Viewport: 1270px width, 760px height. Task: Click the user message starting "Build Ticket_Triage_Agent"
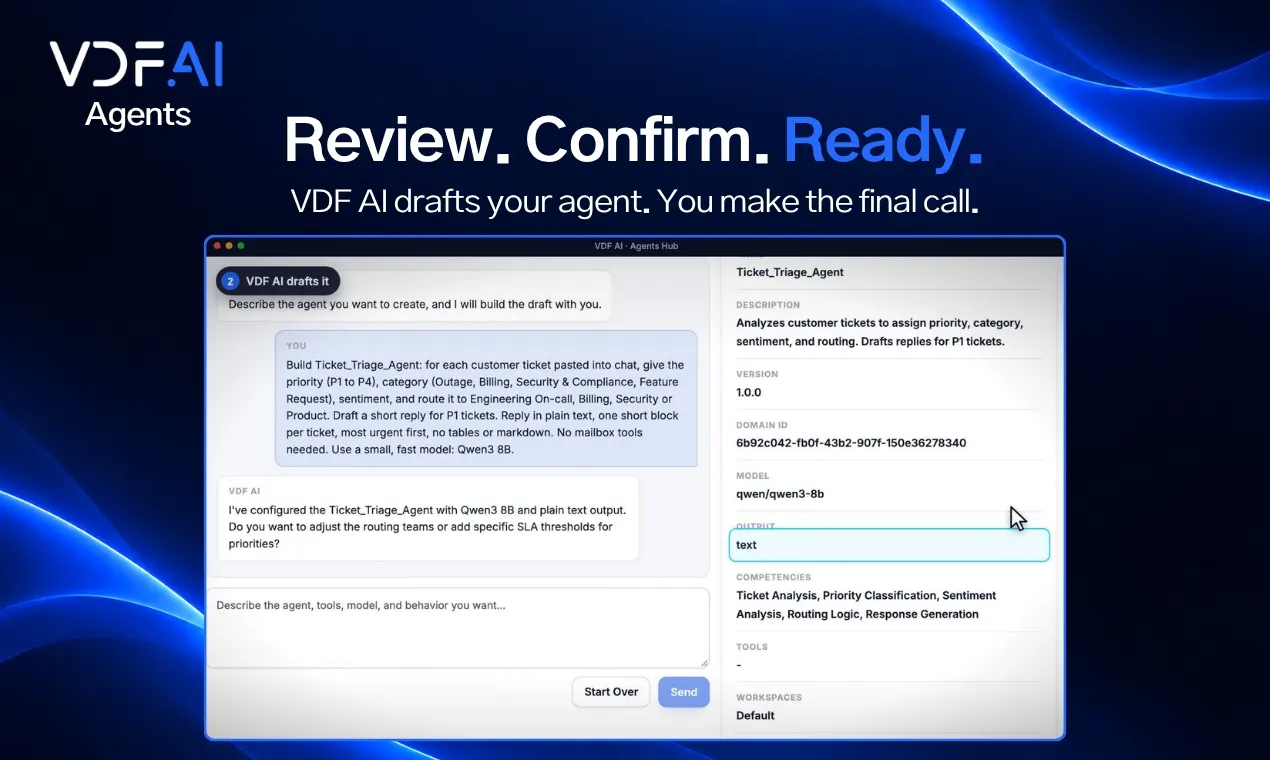(486, 399)
